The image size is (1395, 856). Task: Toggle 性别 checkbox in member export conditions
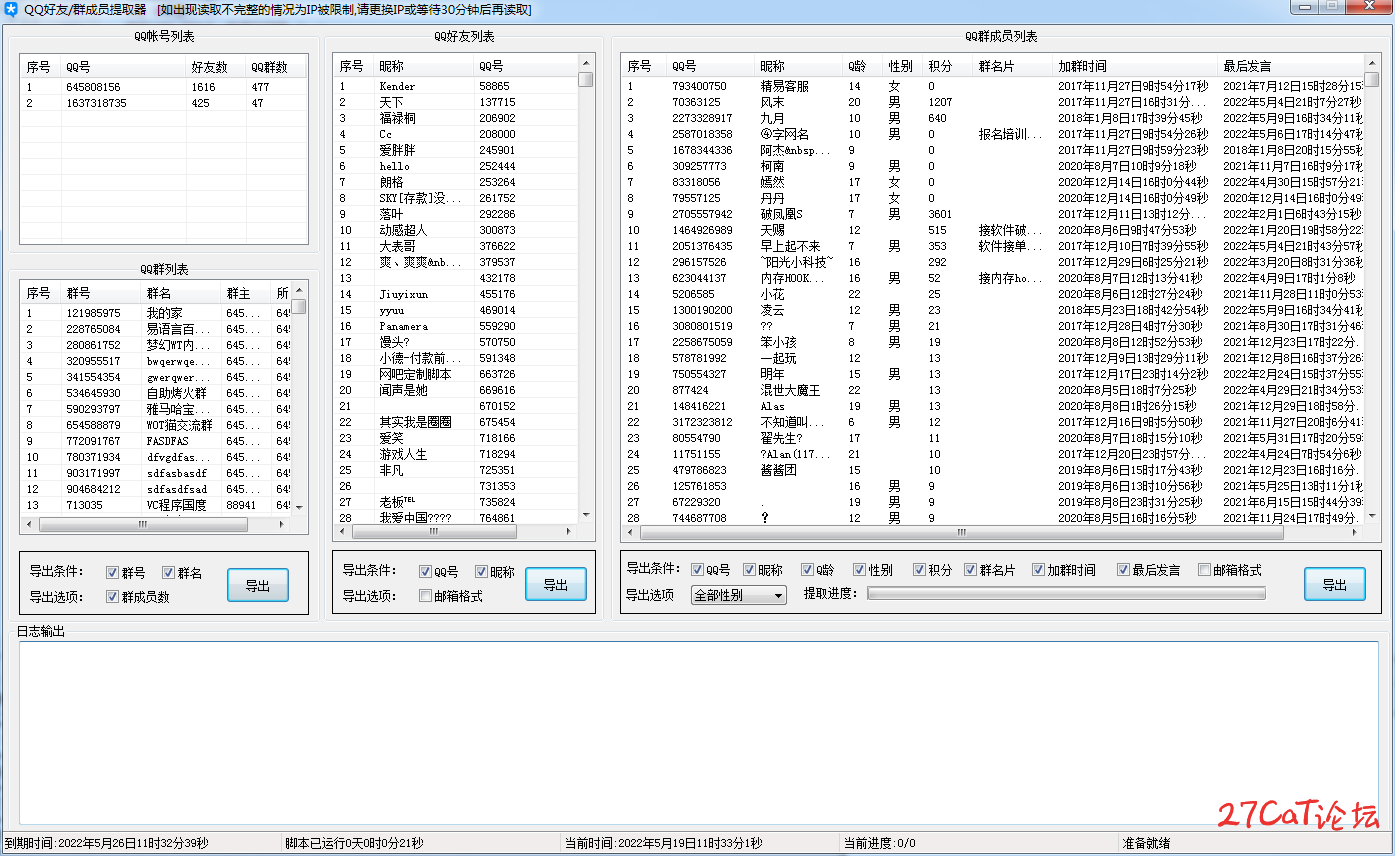859,570
